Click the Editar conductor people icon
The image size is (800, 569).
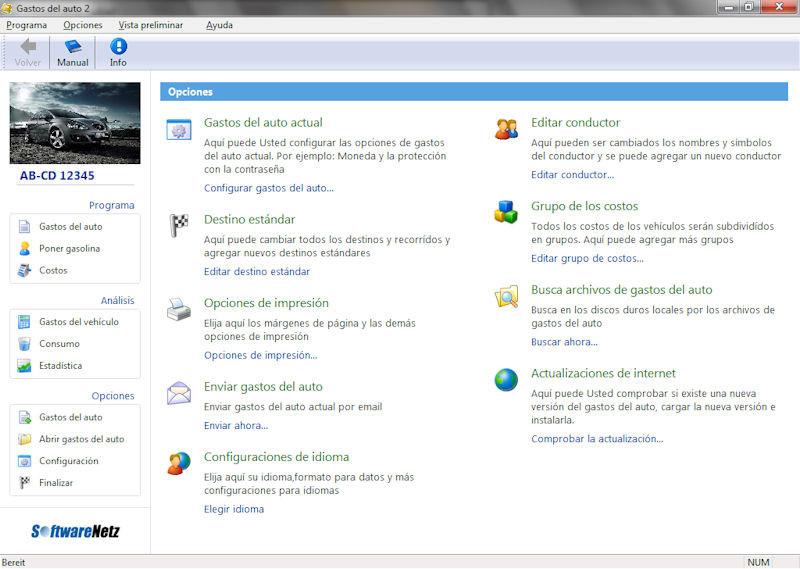(x=506, y=129)
